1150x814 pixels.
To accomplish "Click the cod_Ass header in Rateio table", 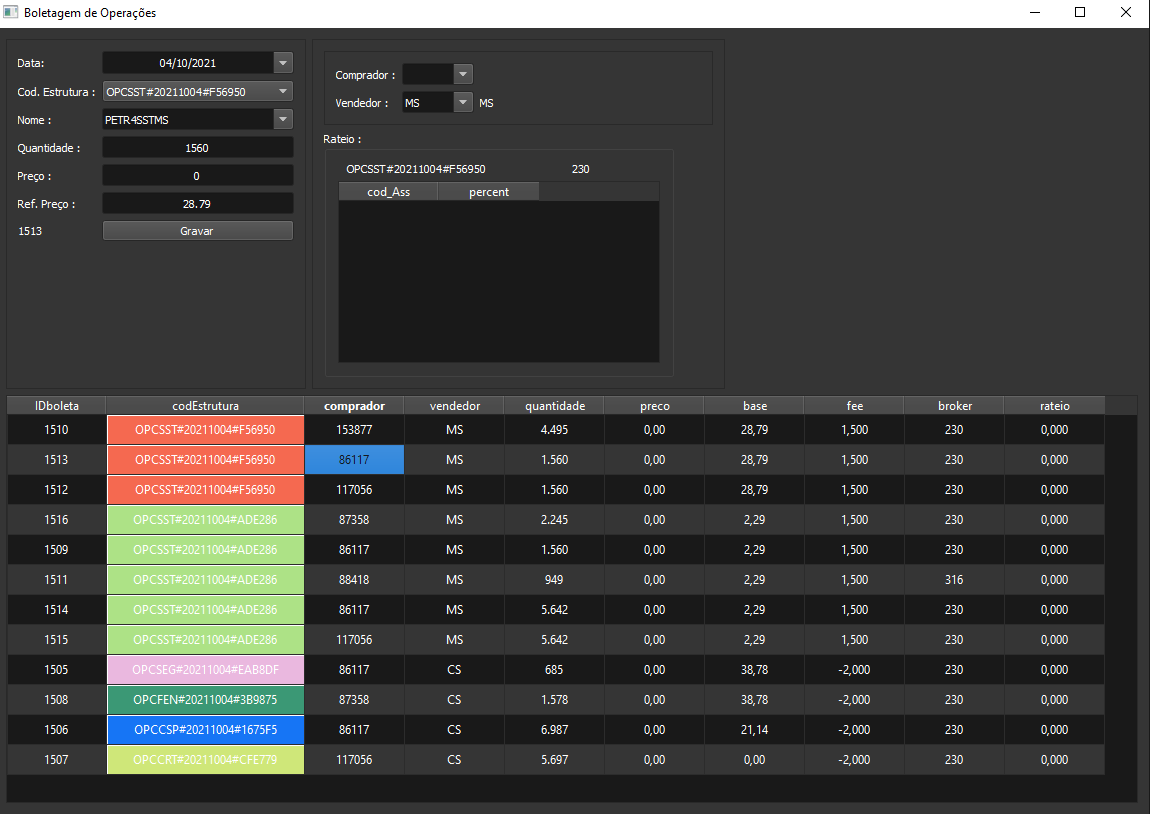I will (389, 192).
